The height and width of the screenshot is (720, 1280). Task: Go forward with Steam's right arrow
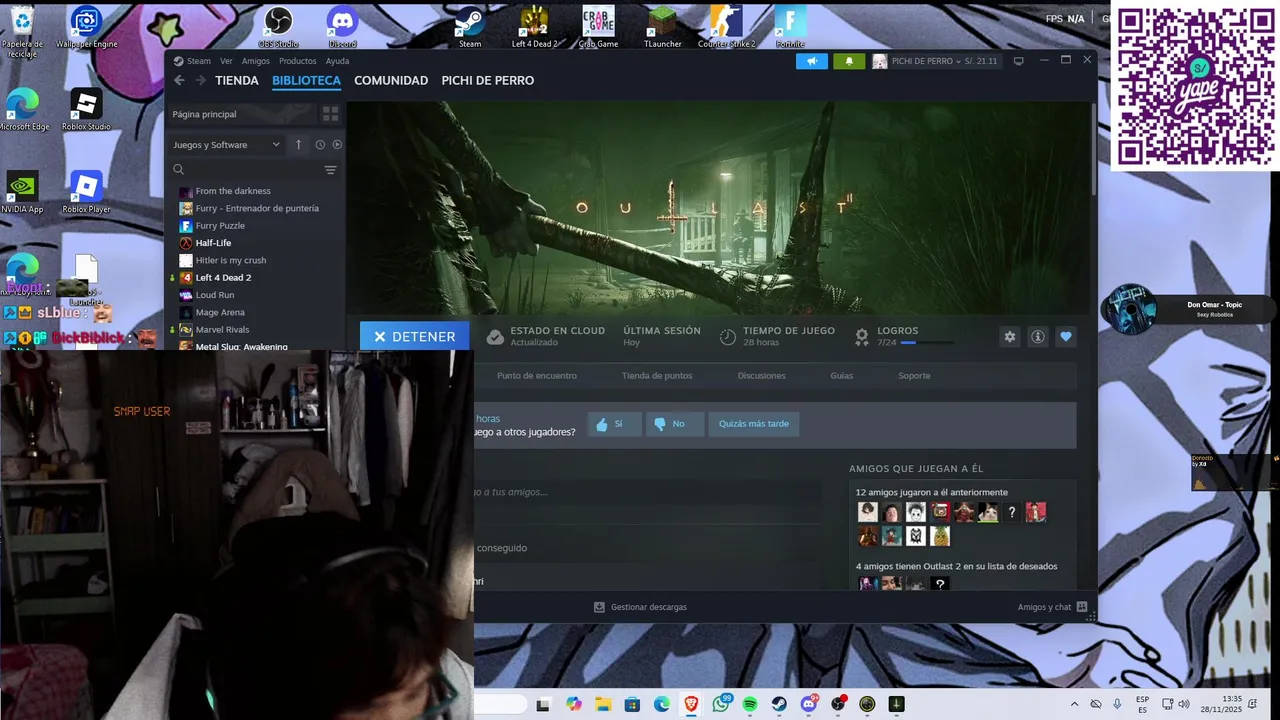(x=200, y=80)
